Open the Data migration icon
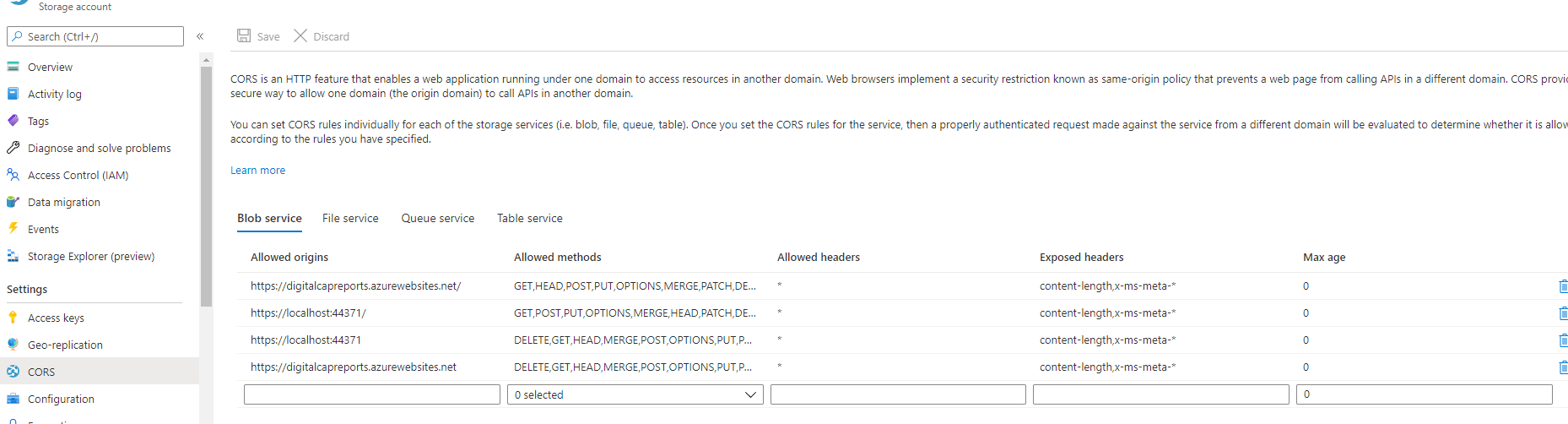Viewport: 1568px width, 424px height. coord(13,202)
